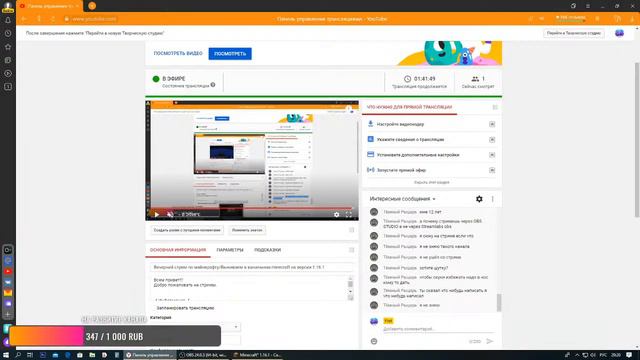Open mail shortcut in browser sidebar

pos(8,293)
